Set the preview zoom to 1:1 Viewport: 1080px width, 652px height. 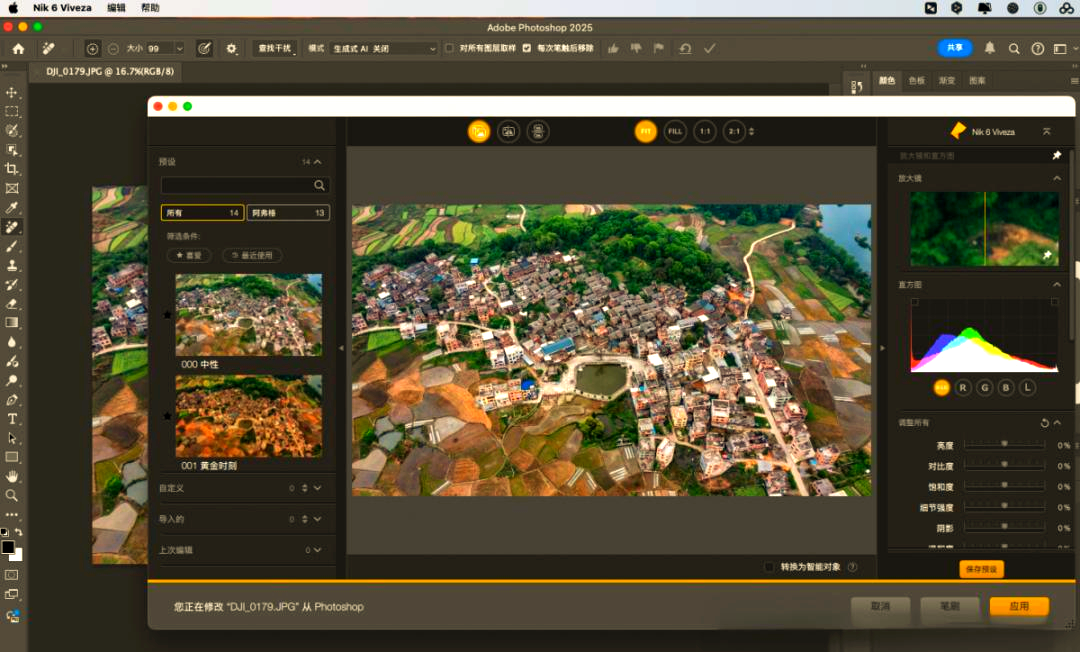705,131
